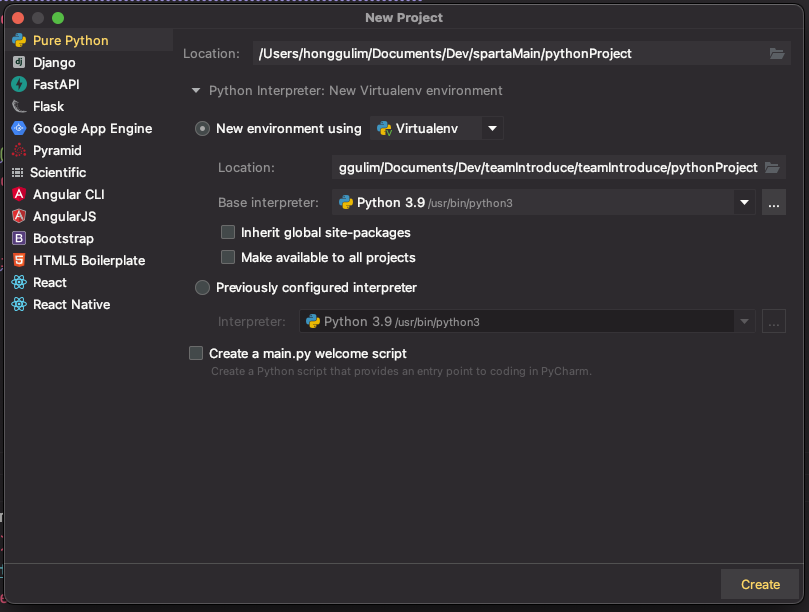Click the Django project type icon

(19, 62)
